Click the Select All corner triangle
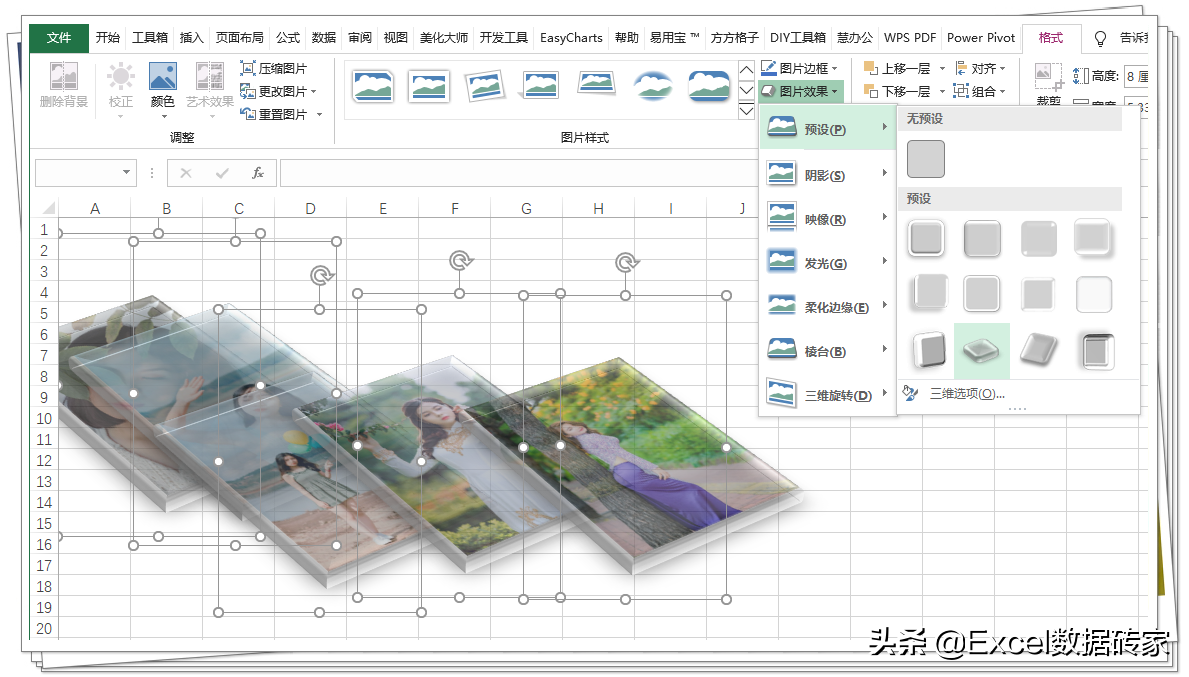Viewport: 1189px width, 677px height. pos(49,208)
